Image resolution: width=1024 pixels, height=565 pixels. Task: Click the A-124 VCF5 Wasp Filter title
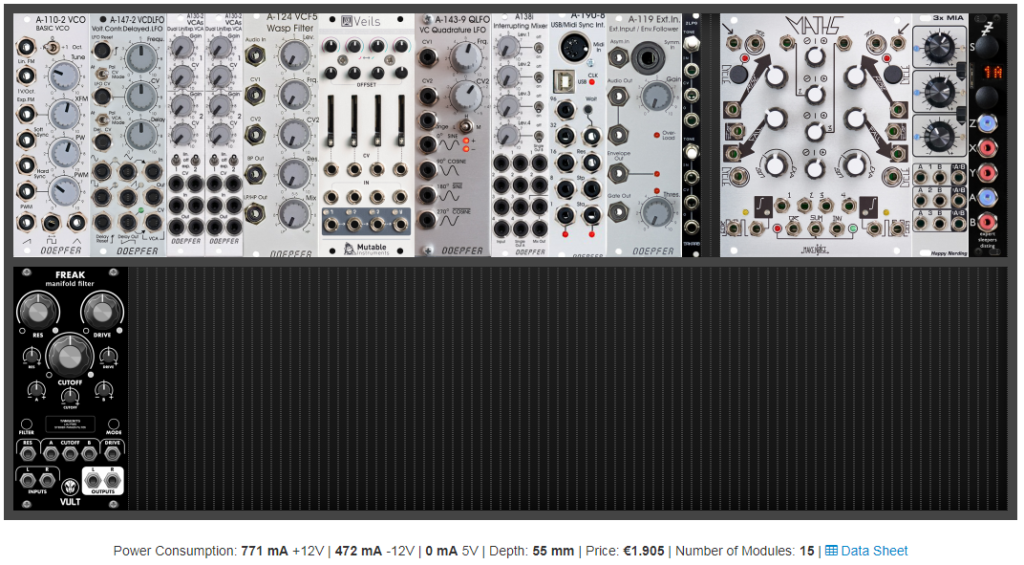(290, 24)
